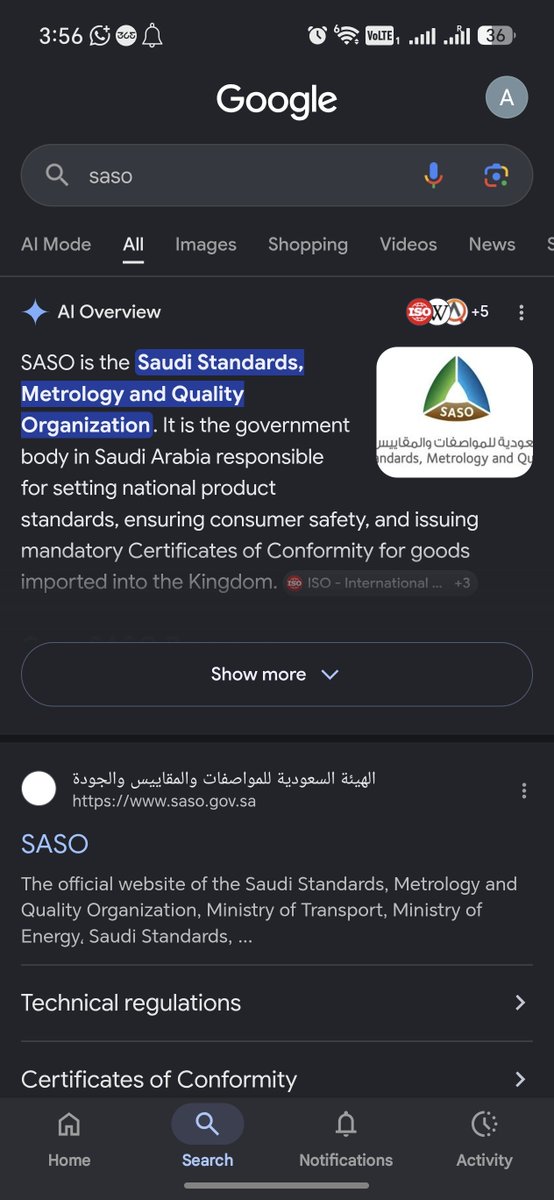554x1200 pixels.
Task: Open the Activity history tab
Action: click(484, 1138)
